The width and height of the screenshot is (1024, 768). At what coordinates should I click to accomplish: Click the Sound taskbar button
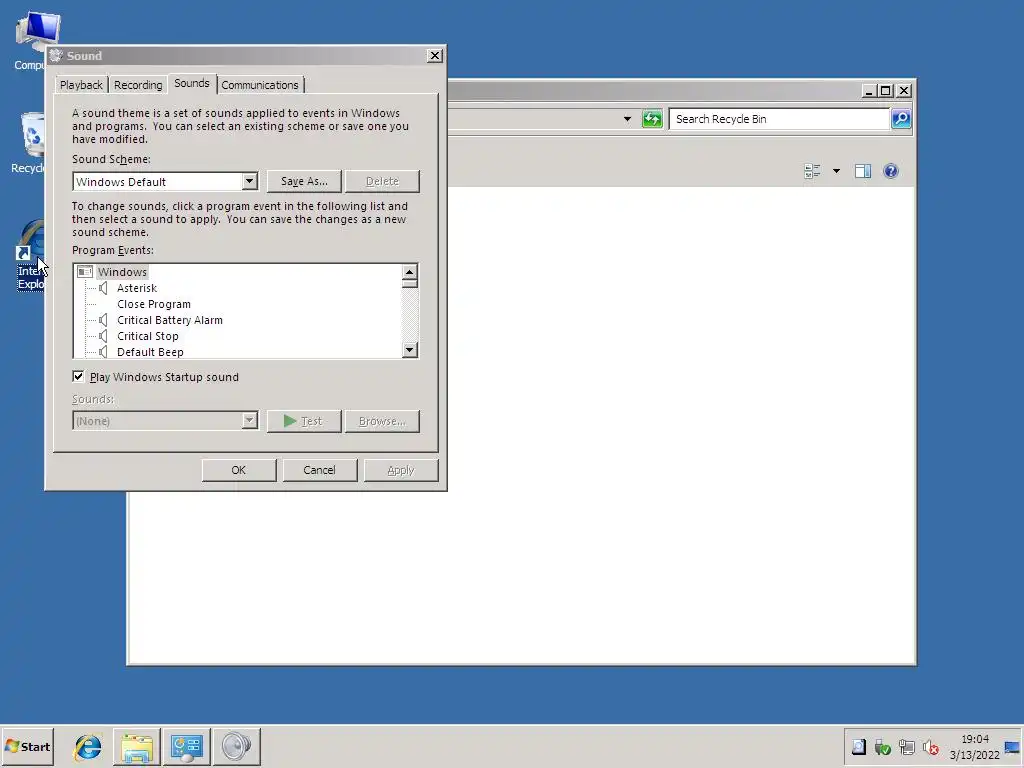coord(236,746)
